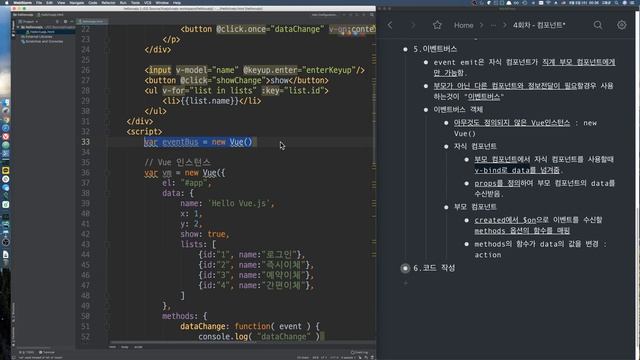Go to WorkFlowy Home breadcrumb

click(464, 25)
